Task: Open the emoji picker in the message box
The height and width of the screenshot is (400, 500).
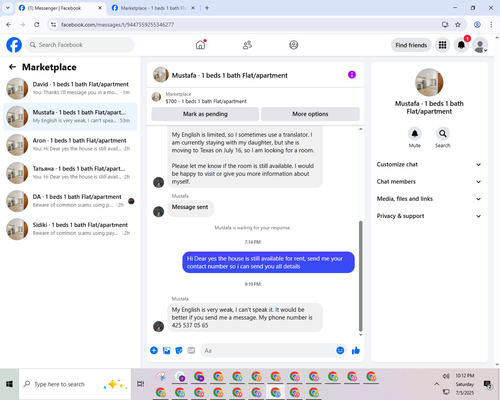Action: coord(340,350)
